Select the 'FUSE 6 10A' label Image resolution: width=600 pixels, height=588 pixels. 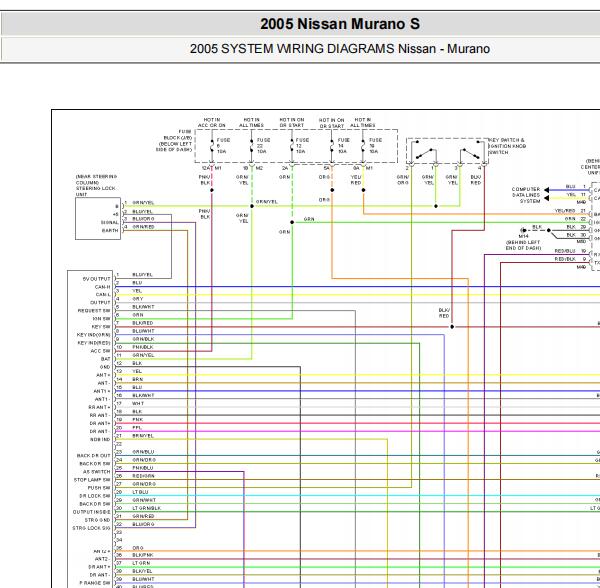coord(223,146)
